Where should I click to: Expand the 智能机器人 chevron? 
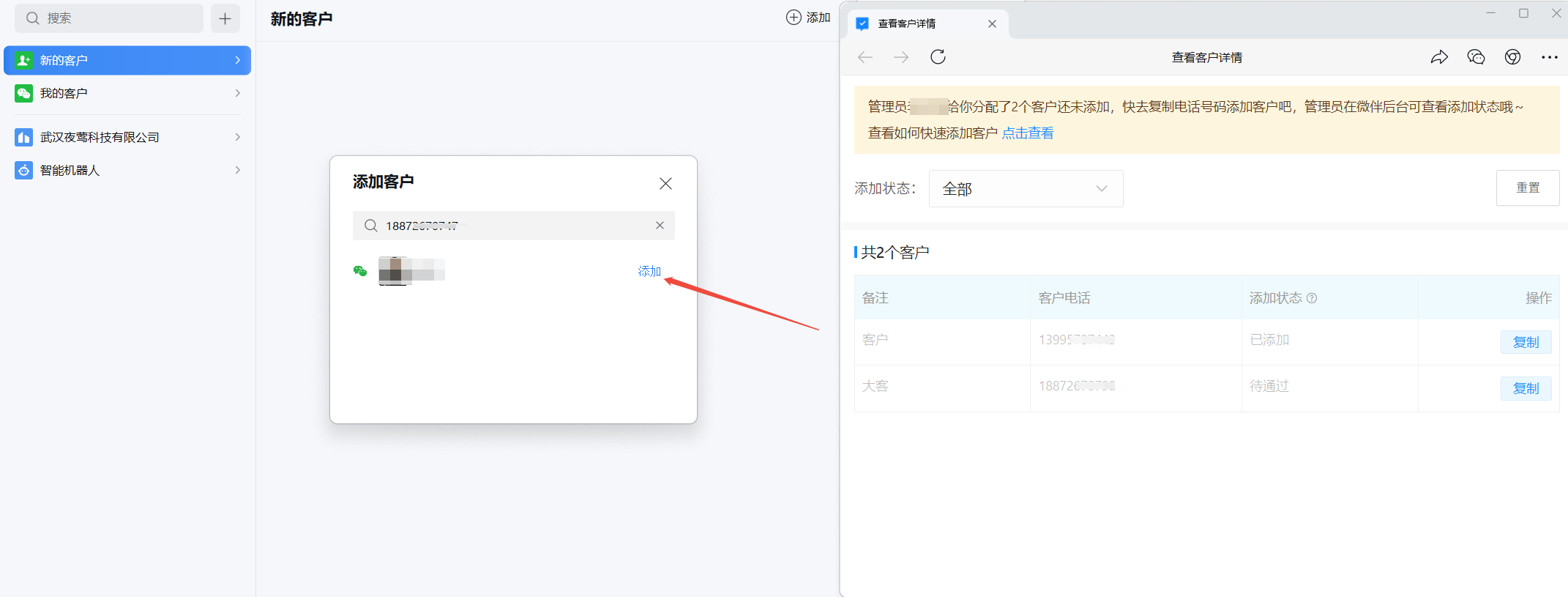pyautogui.click(x=238, y=170)
